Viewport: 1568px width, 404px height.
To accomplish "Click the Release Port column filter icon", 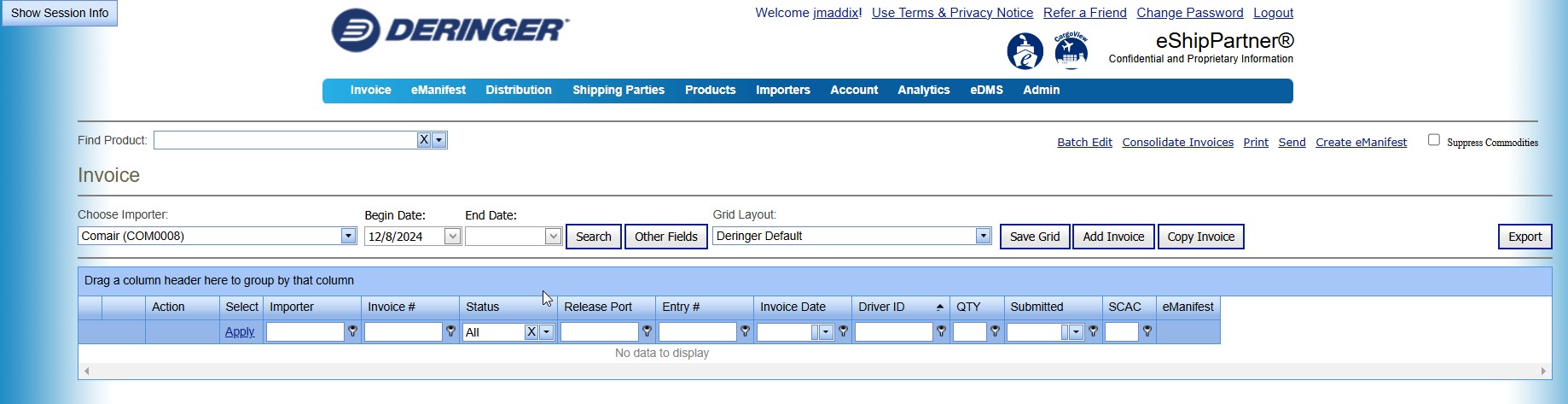I will (x=647, y=331).
